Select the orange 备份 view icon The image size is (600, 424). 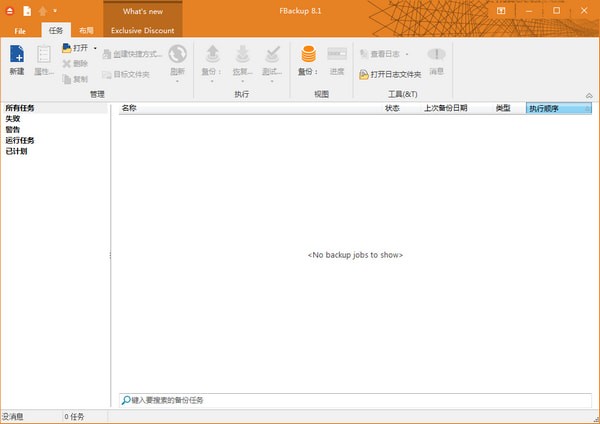[x=308, y=55]
